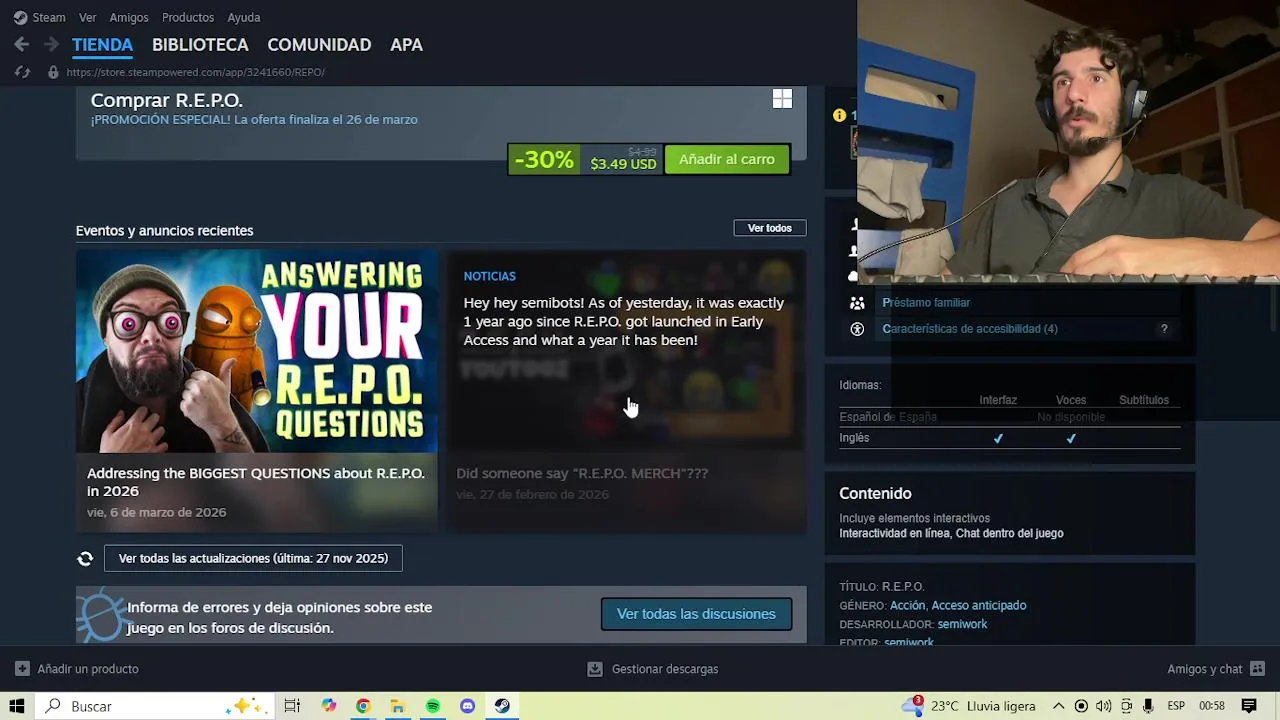Open 'Did someone say R.E.P.O. MERCH' event
Screen dimensions: 1280x720
[x=582, y=474]
